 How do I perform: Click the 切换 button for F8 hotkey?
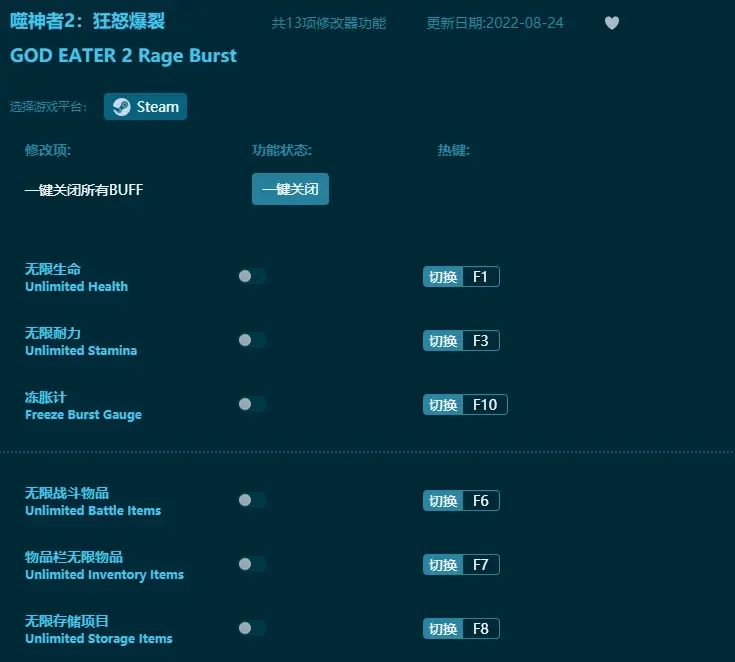[443, 629]
